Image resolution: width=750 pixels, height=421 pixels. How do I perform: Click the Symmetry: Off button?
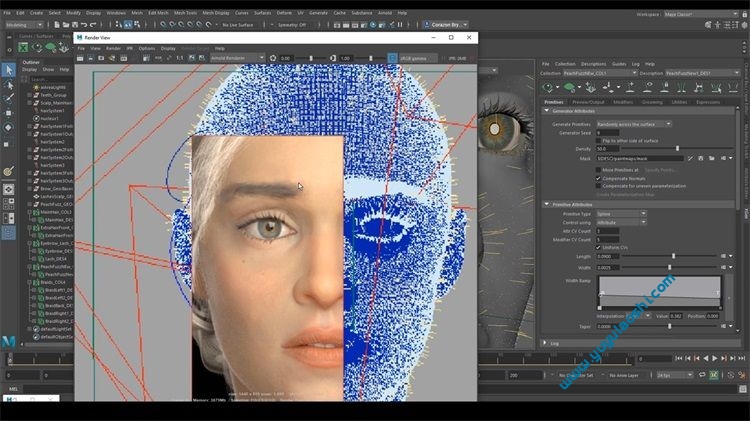point(292,25)
